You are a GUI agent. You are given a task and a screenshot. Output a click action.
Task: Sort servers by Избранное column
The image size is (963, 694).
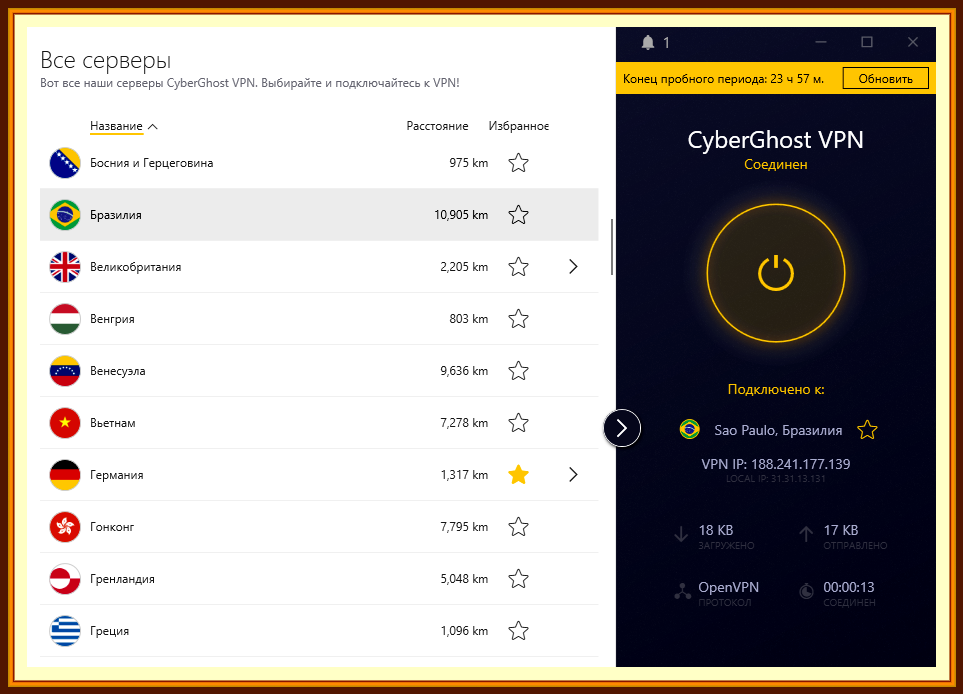tap(519, 126)
